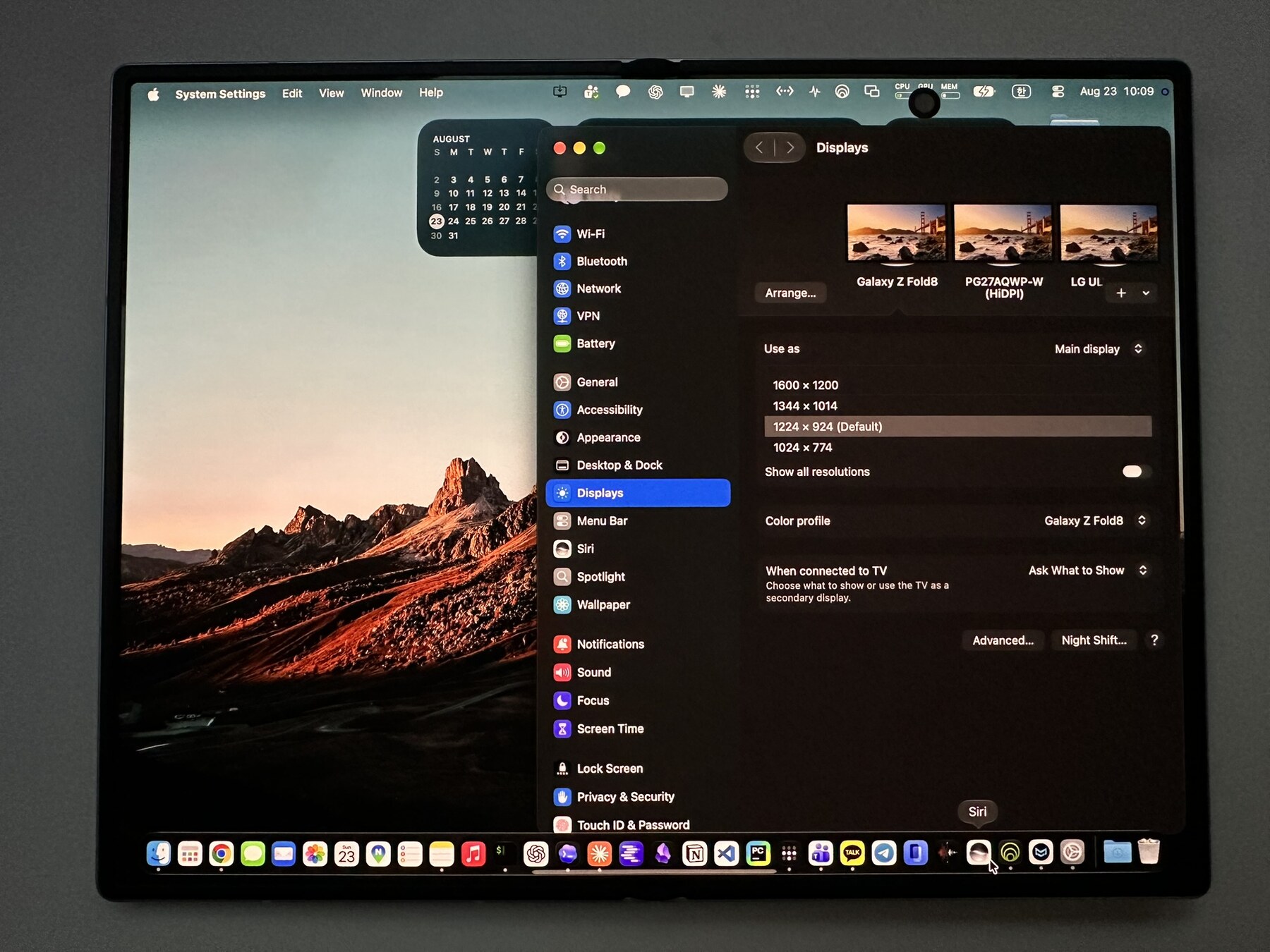Launch Google Chrome from the Dock

click(222, 854)
